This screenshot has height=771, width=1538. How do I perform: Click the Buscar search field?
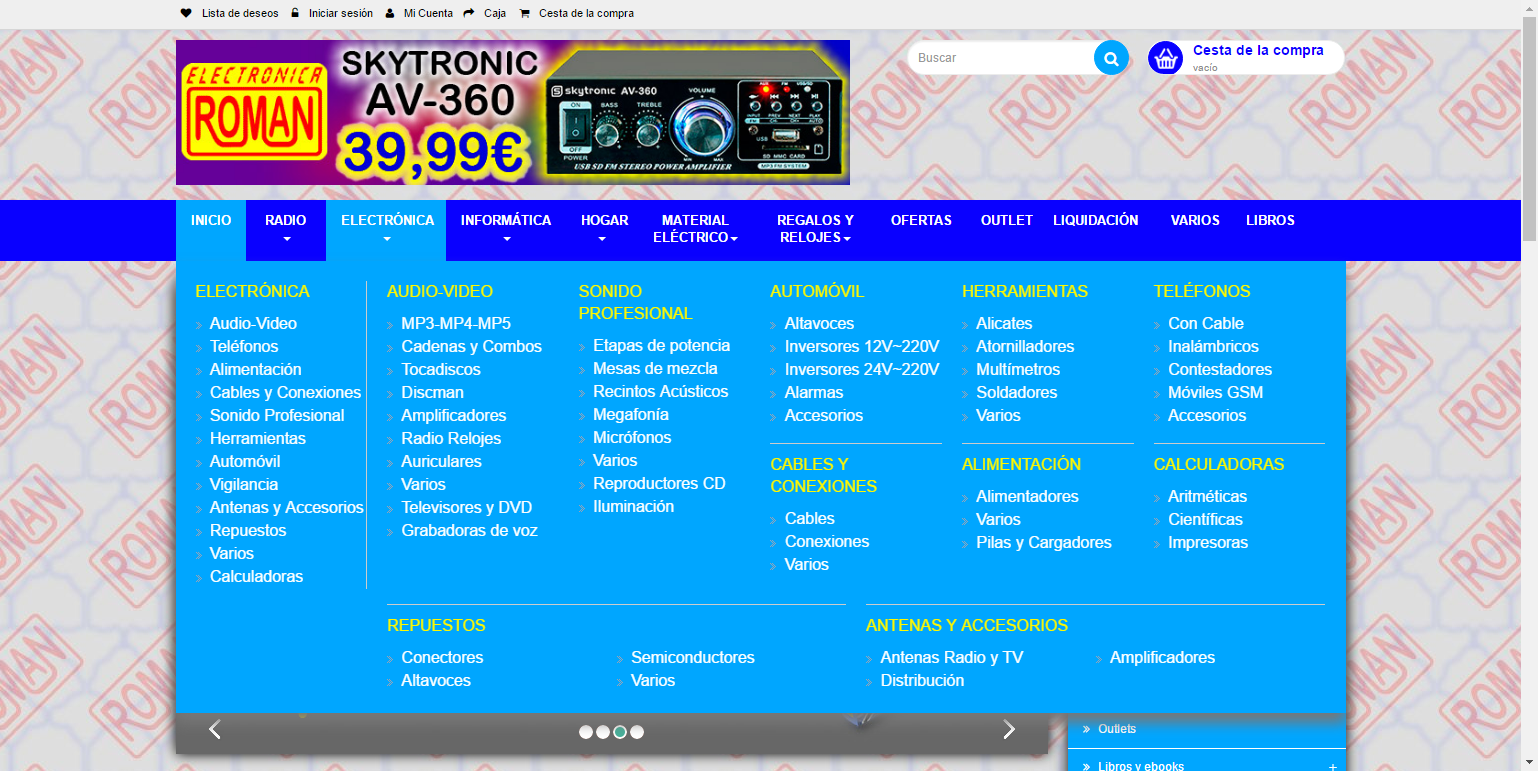click(1002, 58)
